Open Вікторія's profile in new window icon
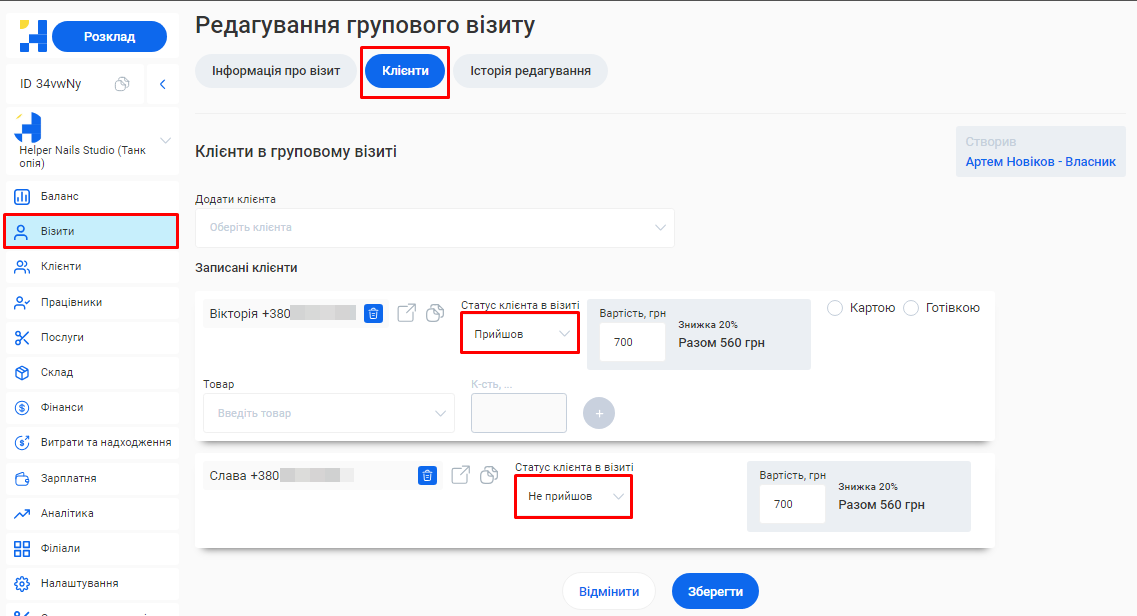Screen dimensions: 1137x616 click(x=407, y=314)
